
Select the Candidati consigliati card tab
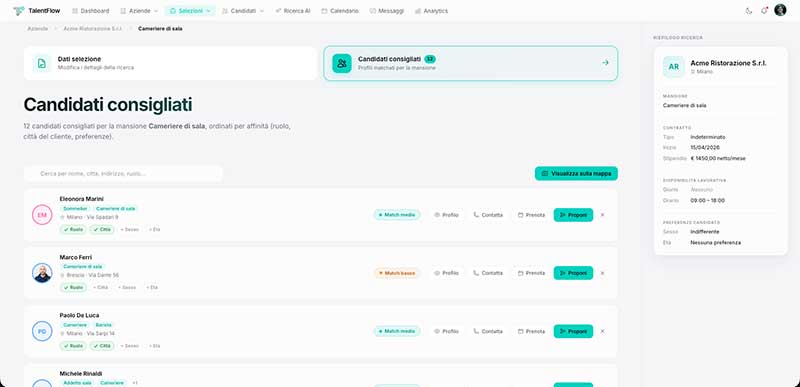point(470,63)
